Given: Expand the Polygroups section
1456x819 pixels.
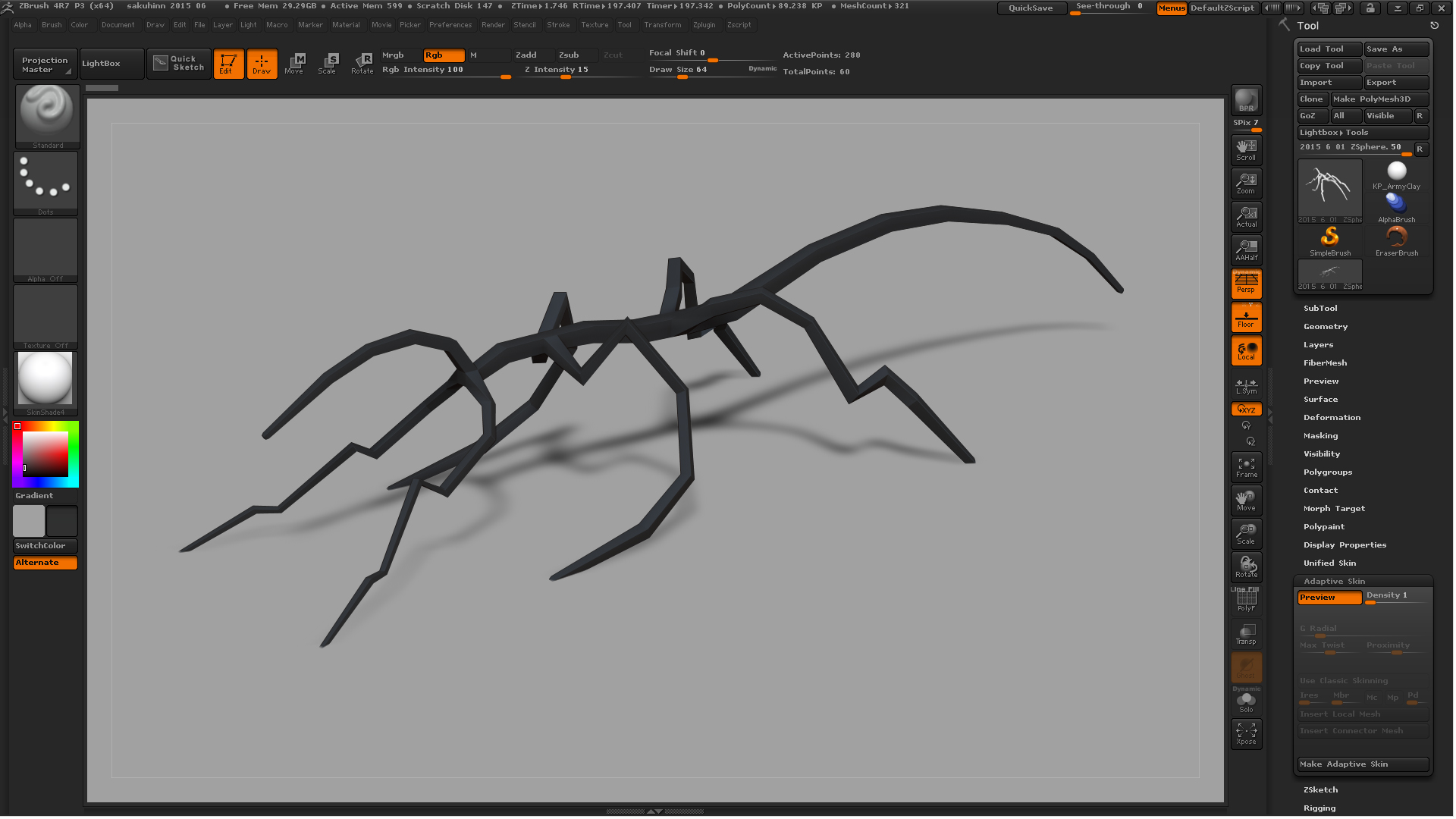Looking at the screenshot, I should tap(1328, 472).
